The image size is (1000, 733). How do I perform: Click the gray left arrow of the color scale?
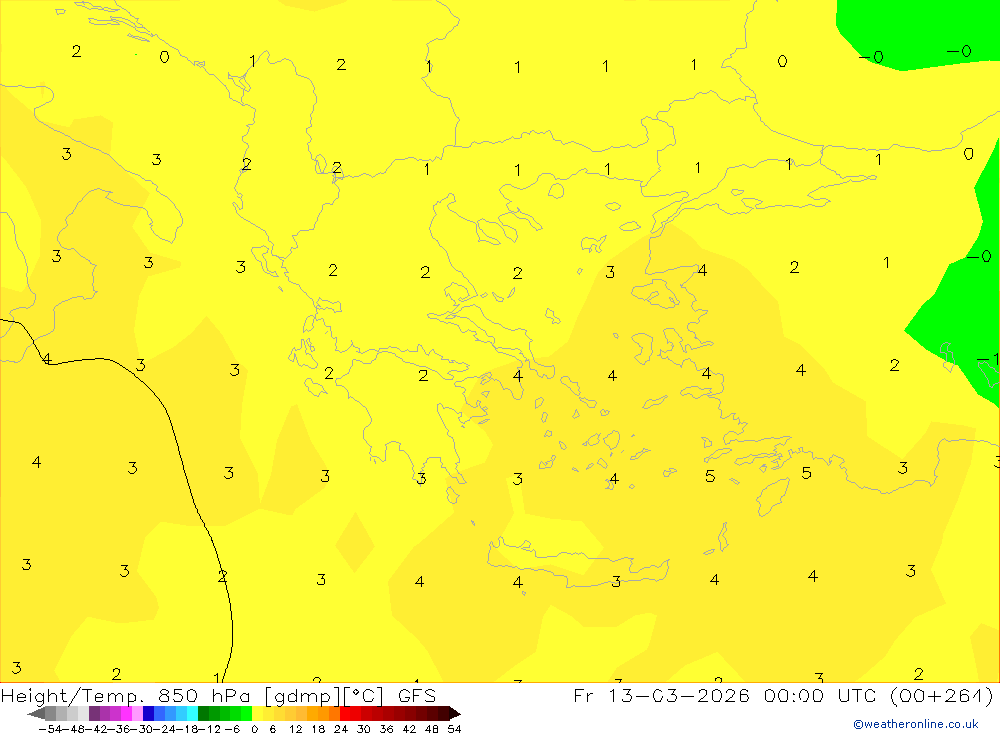point(37,714)
